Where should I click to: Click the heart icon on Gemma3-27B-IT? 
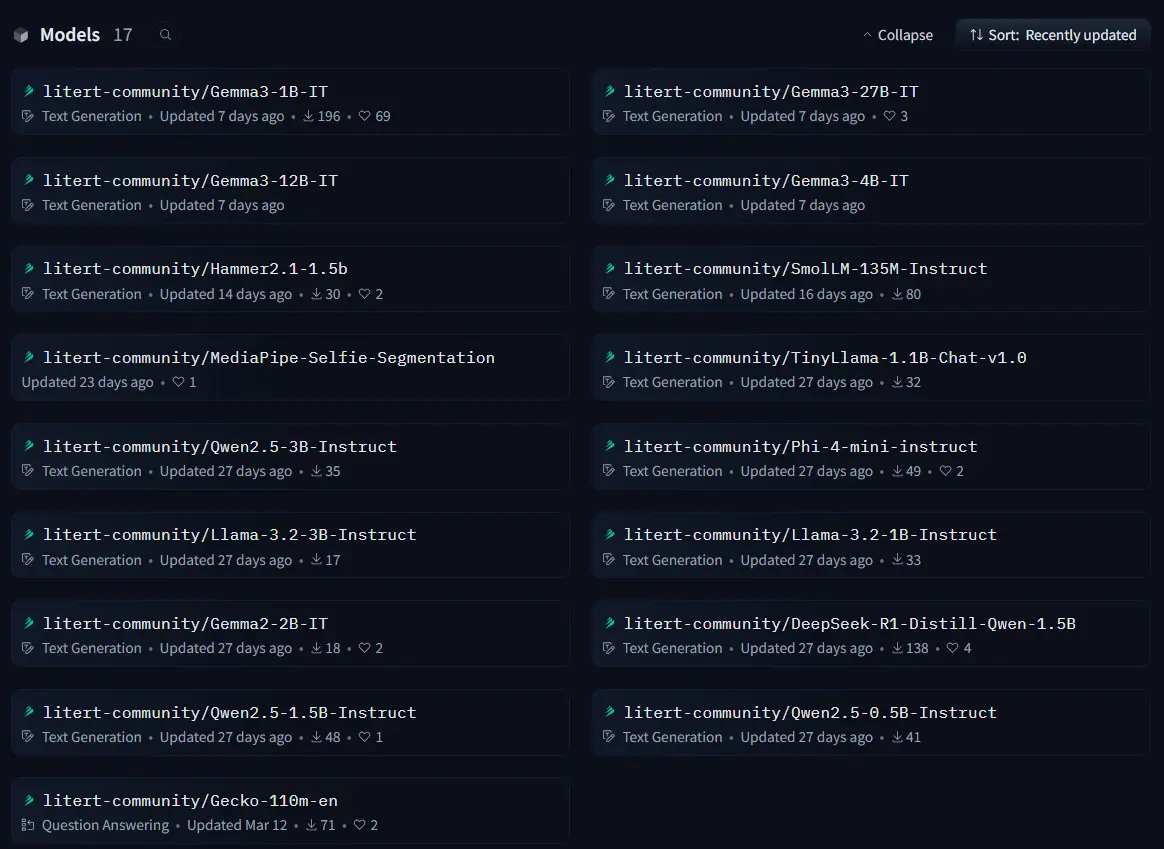point(889,116)
